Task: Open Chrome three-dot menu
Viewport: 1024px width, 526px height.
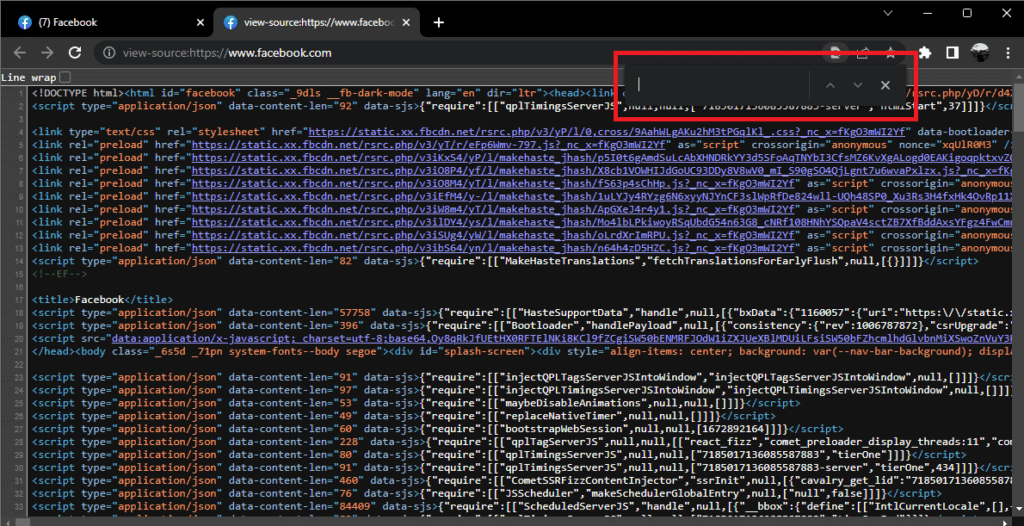Action: [x=1007, y=53]
